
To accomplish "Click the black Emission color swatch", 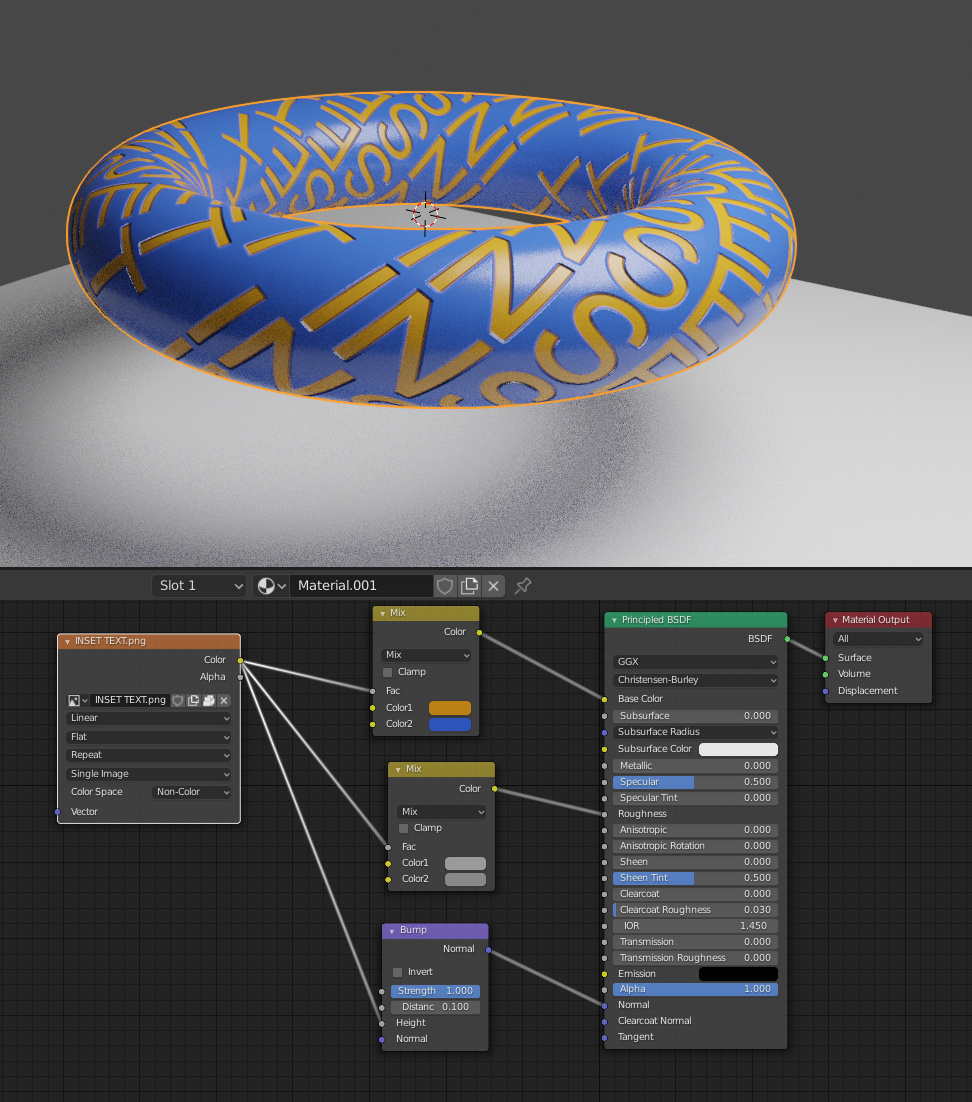I will pyautogui.click(x=738, y=974).
